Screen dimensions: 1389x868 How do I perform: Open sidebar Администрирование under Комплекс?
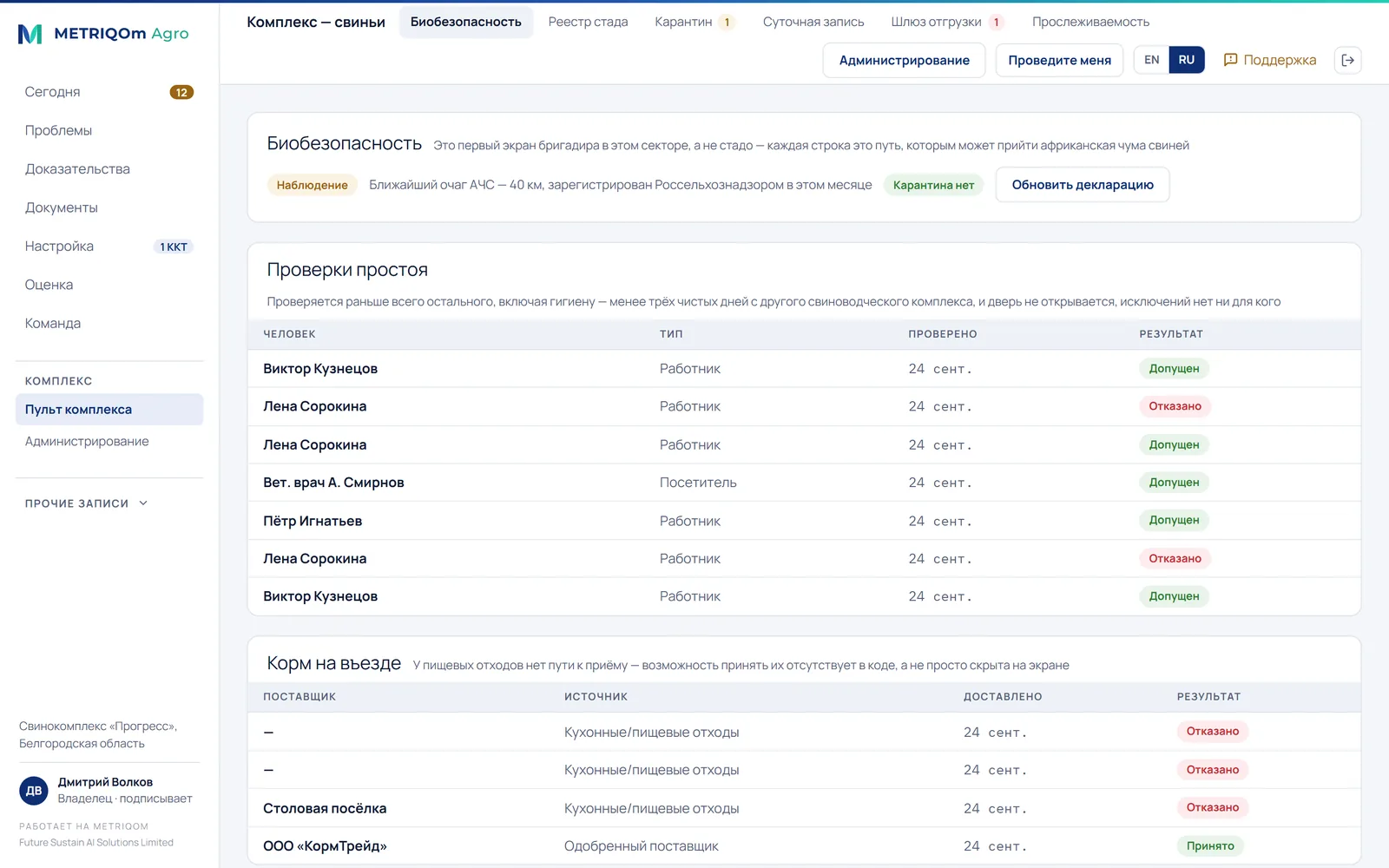[109, 442]
